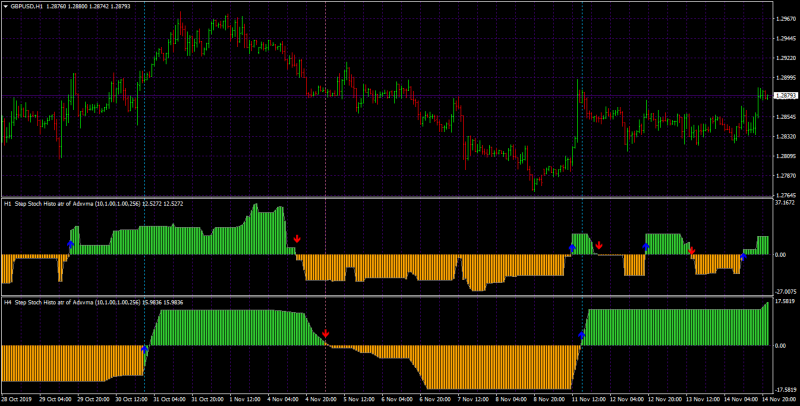Select the first blue up arrow in H1 pane near 29 Oct
The height and width of the screenshot is (406, 800).
(70, 245)
